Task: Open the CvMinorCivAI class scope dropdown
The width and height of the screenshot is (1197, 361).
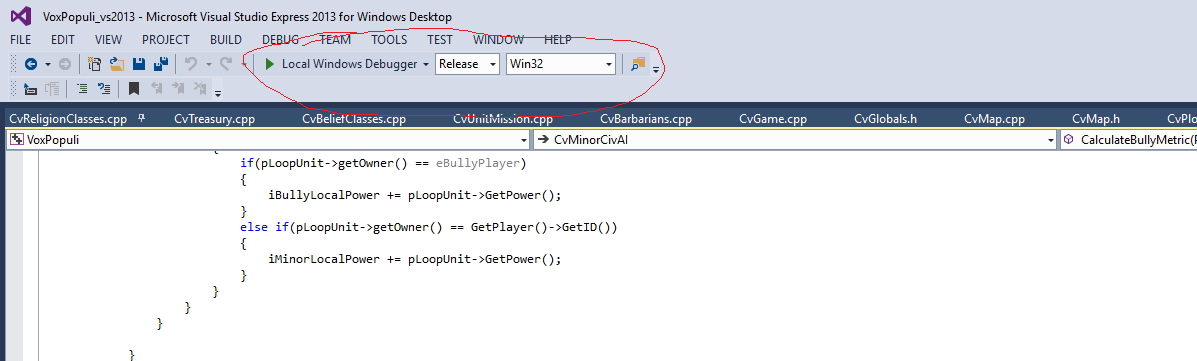Action: (794, 140)
